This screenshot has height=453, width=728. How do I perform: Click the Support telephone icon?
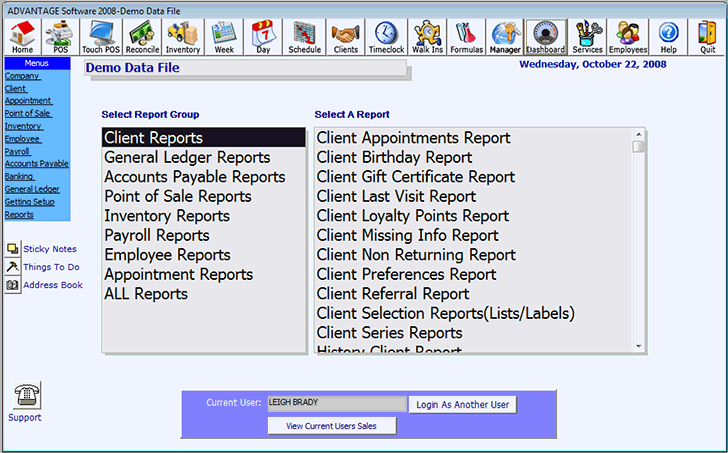26,395
